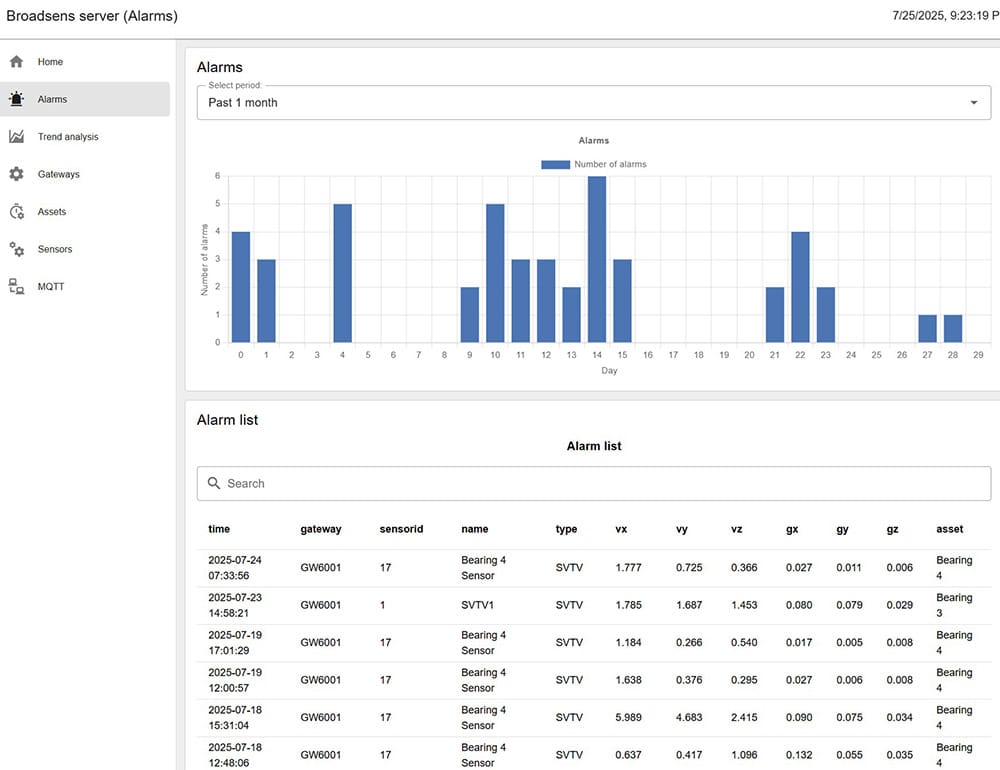Click the sensorid column header
Viewport: 1000px width, 770px height.
click(401, 529)
